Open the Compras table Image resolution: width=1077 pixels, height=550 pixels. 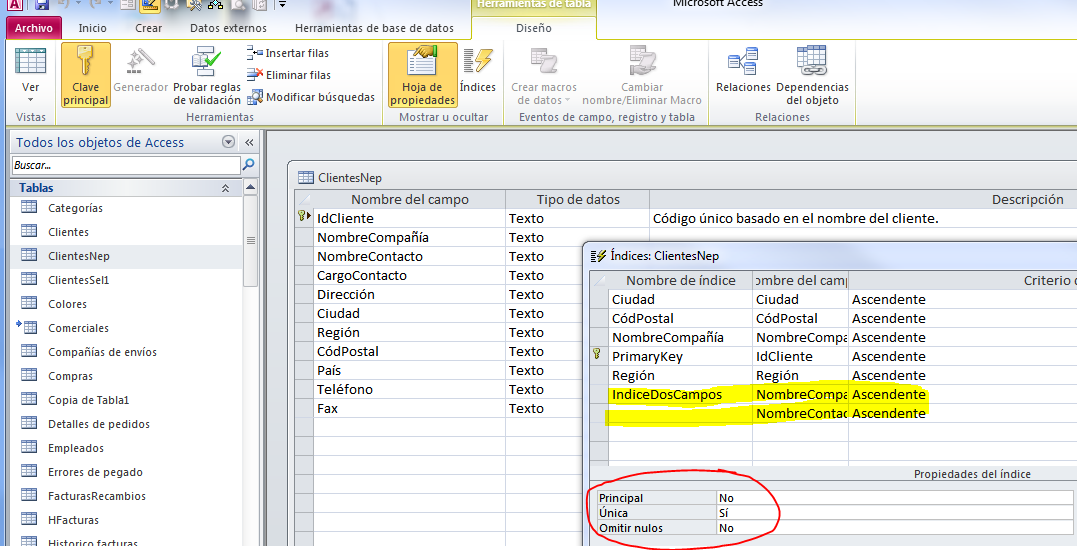(70, 376)
